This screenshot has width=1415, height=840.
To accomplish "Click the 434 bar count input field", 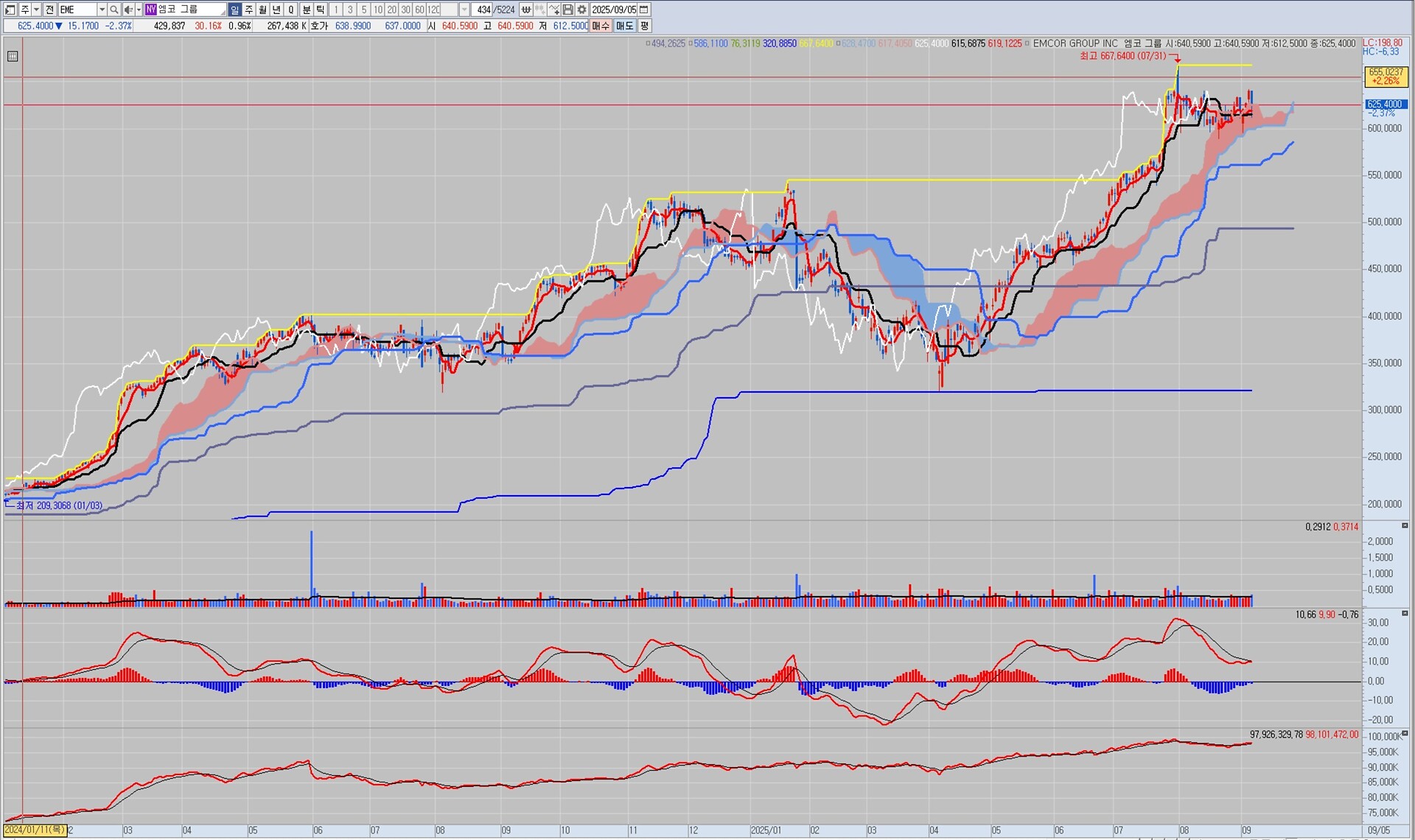I will [483, 10].
